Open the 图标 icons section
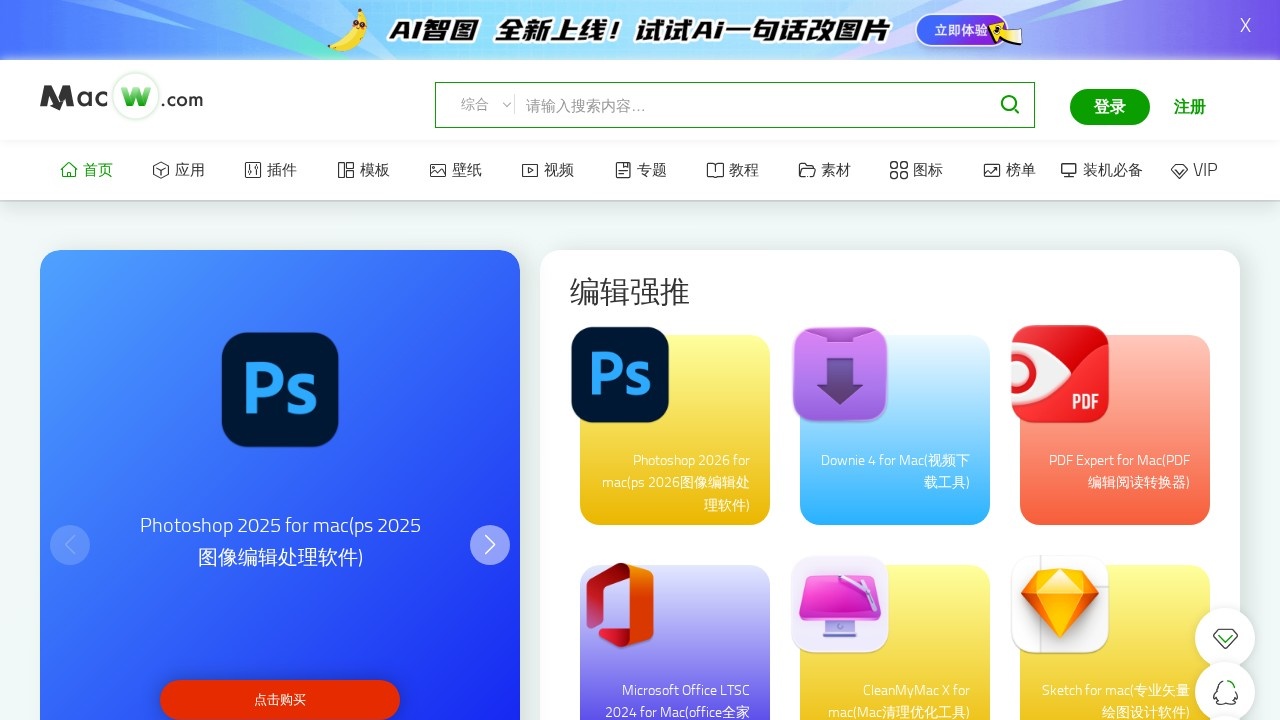Image resolution: width=1280 pixels, height=720 pixels. (897, 170)
